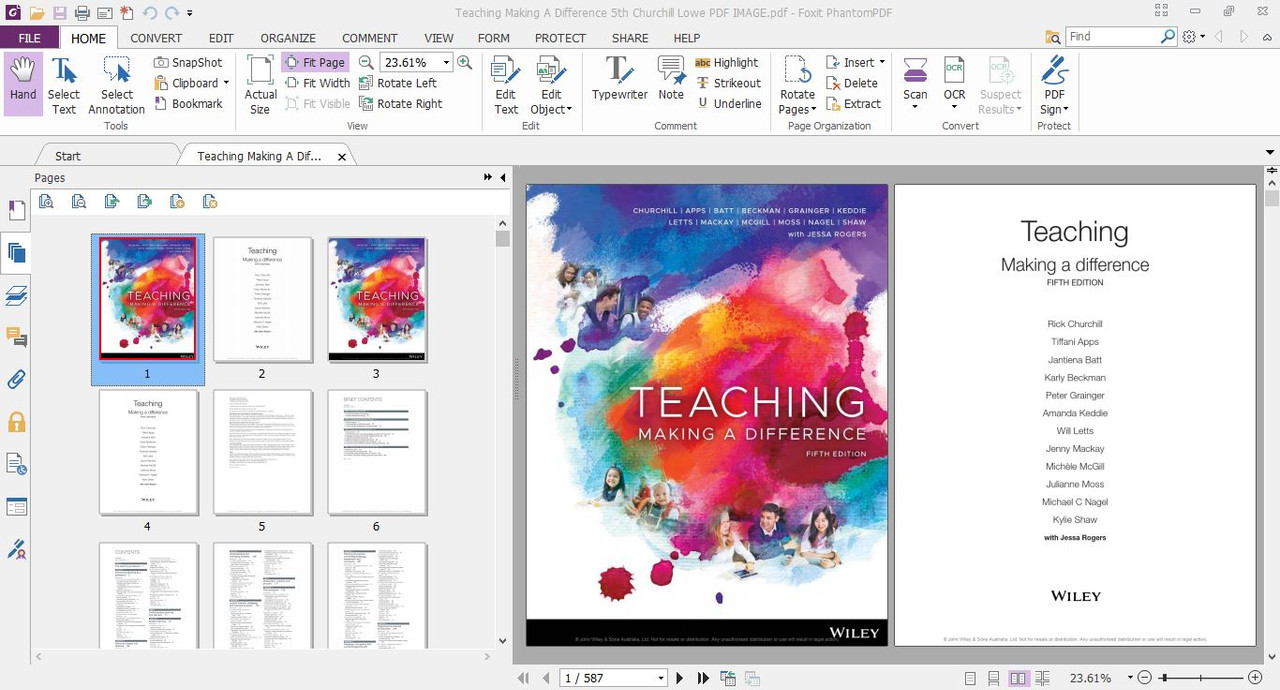Add a Bookmark from the Tools group

[x=189, y=104]
